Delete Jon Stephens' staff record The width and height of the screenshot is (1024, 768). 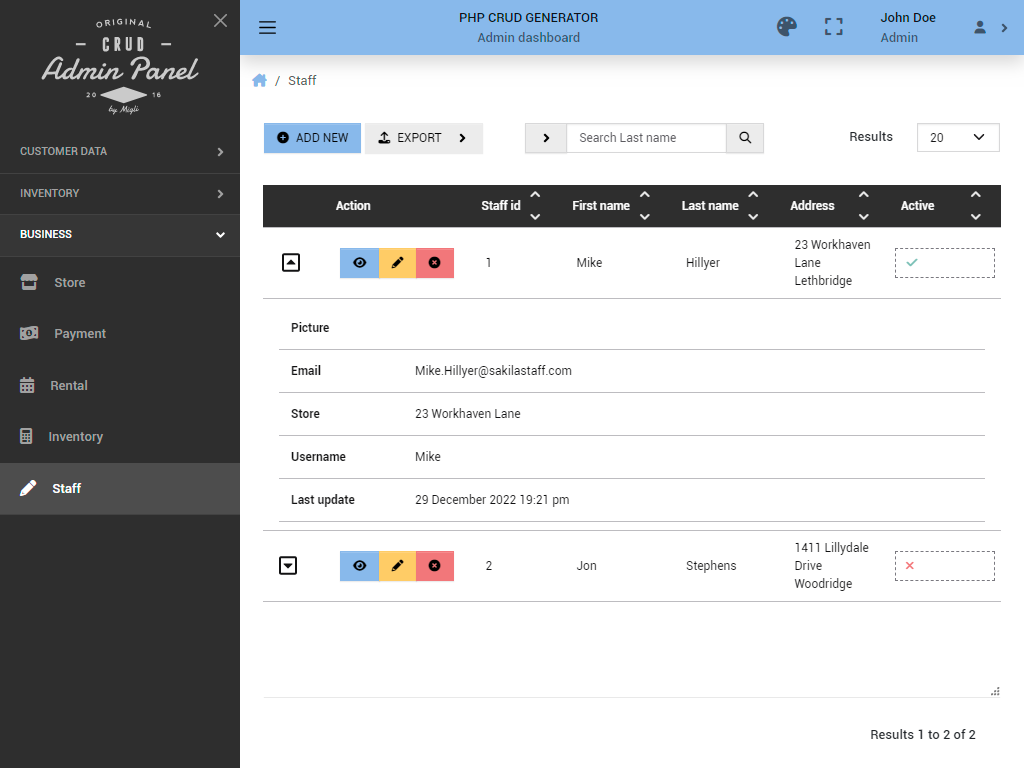click(435, 566)
